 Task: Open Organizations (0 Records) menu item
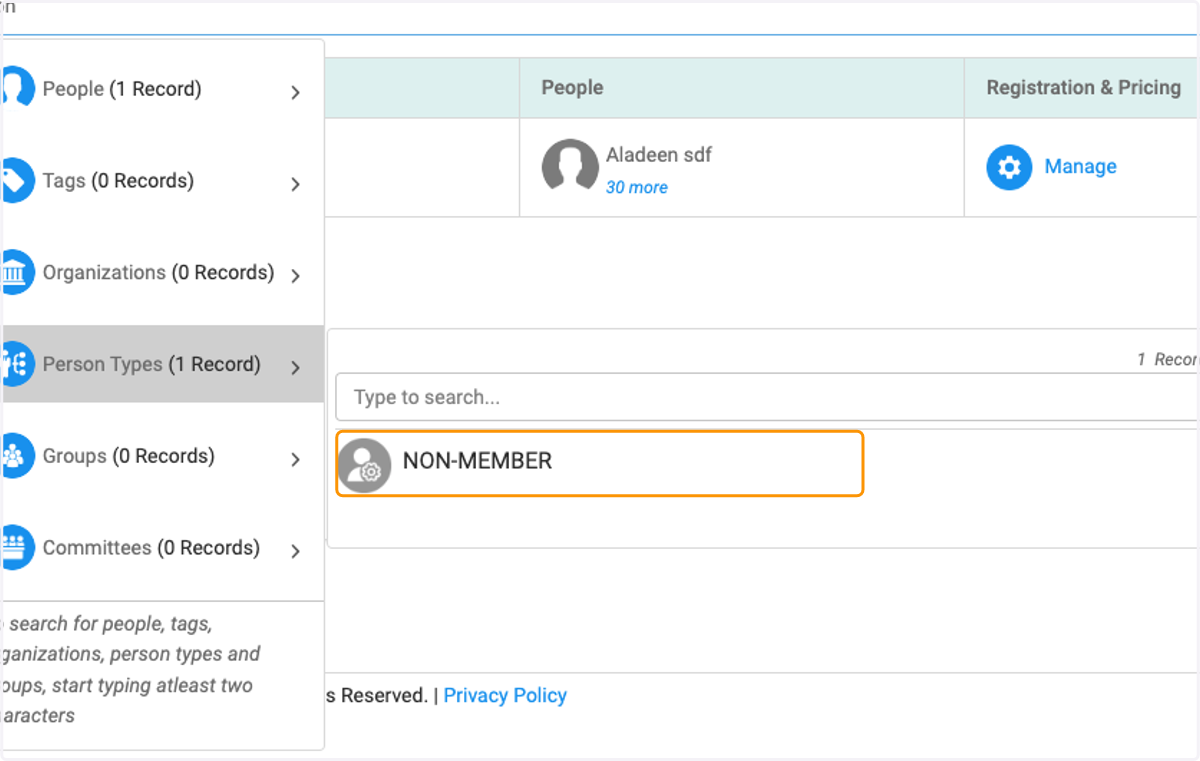[x=162, y=273]
